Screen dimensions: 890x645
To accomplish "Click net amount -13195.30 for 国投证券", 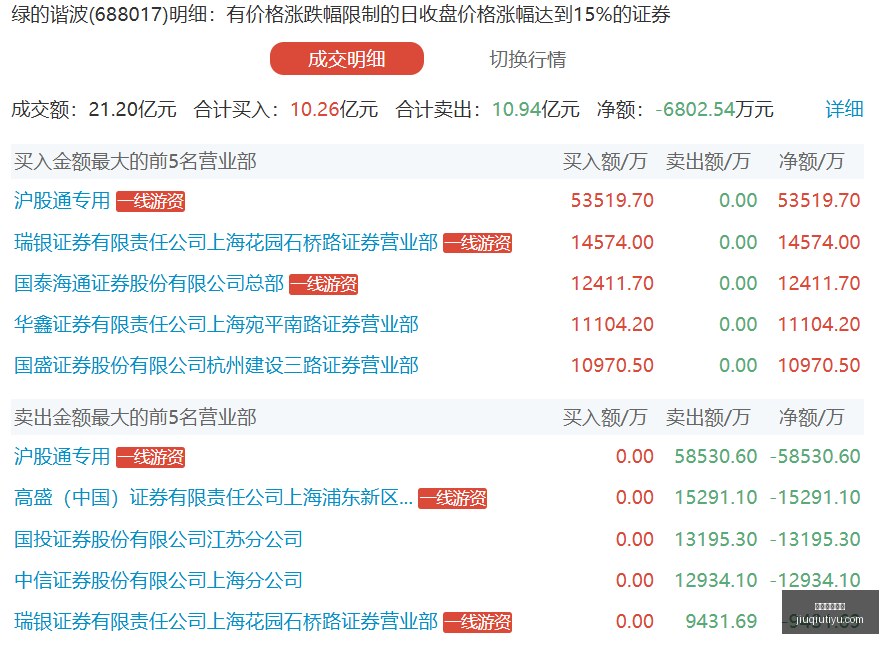I will [x=815, y=539].
